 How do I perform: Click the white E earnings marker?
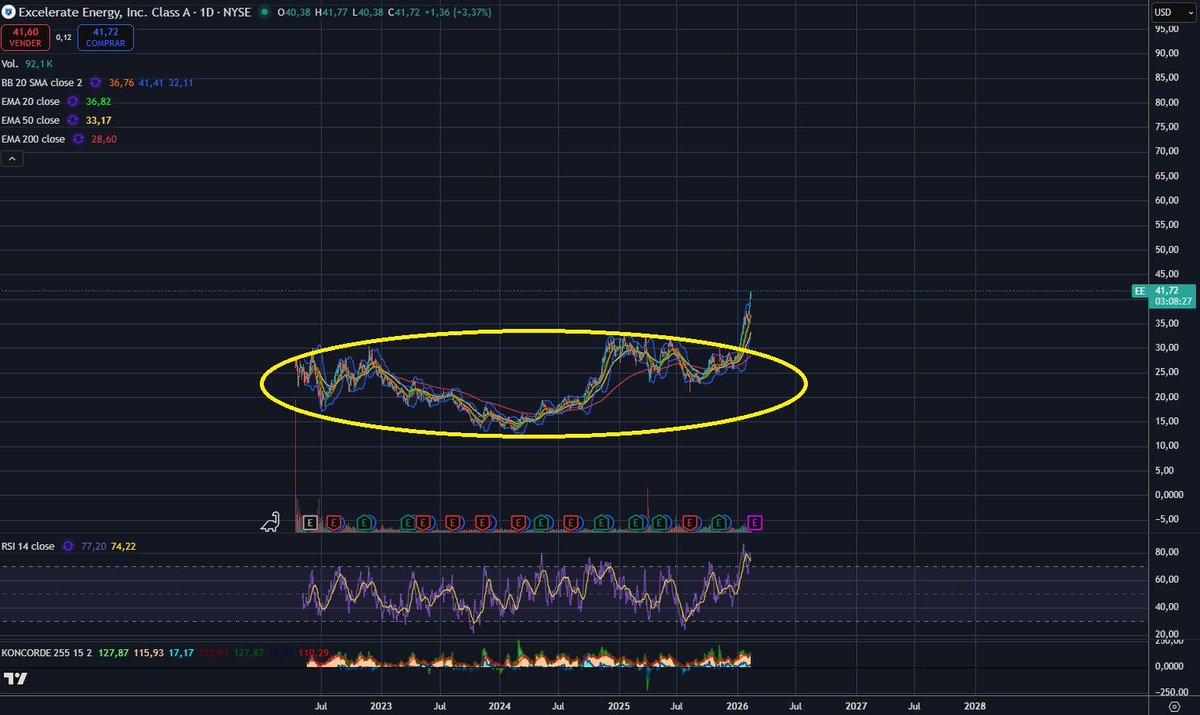click(x=310, y=522)
